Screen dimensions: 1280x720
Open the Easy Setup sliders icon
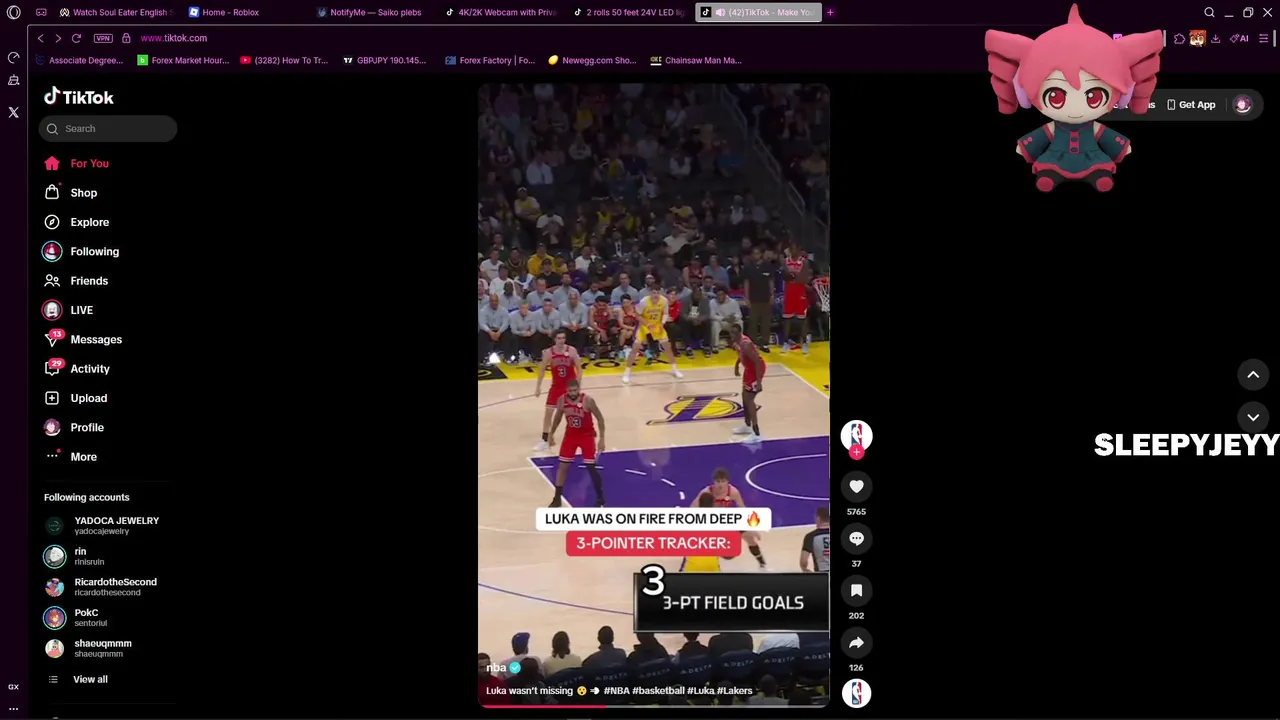click(x=1264, y=38)
